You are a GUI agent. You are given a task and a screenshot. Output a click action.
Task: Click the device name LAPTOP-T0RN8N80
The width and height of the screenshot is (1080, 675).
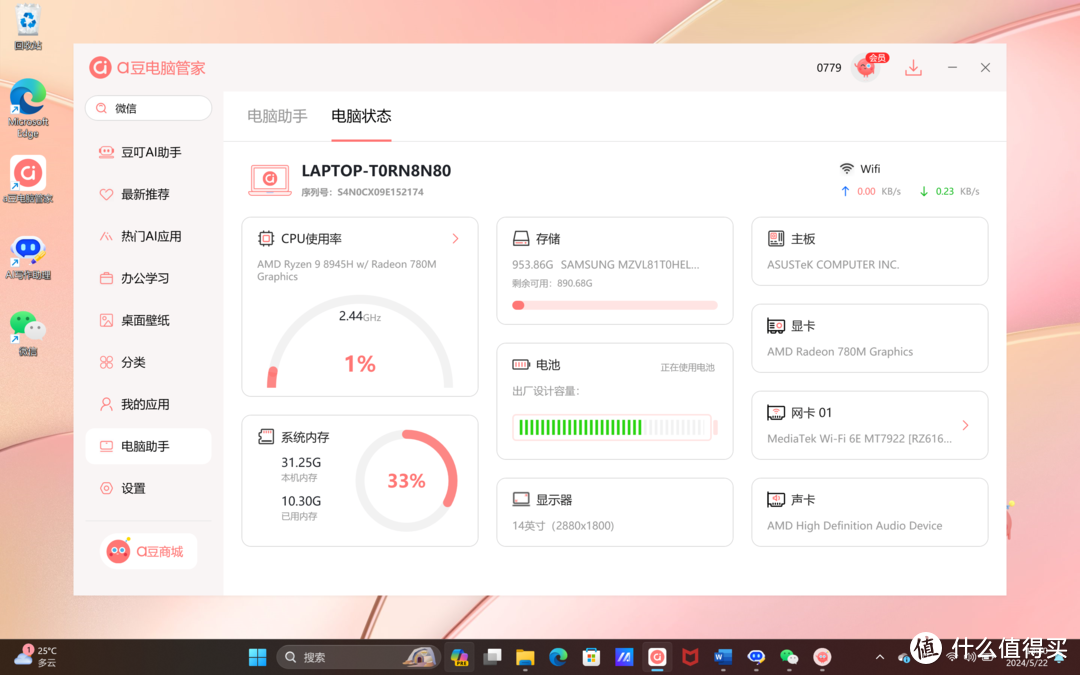(x=376, y=171)
